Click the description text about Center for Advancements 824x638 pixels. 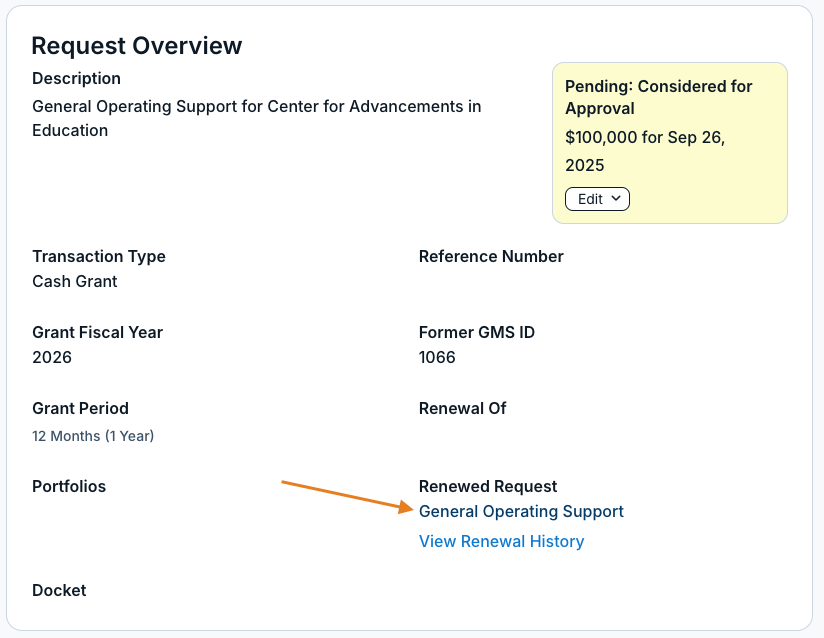coord(256,118)
